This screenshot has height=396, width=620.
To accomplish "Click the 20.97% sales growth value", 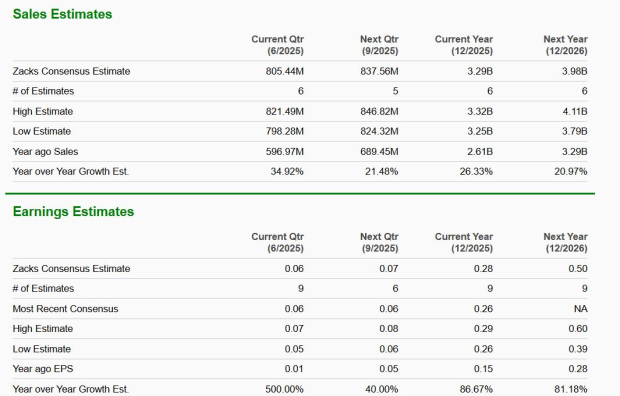I will [x=571, y=172].
